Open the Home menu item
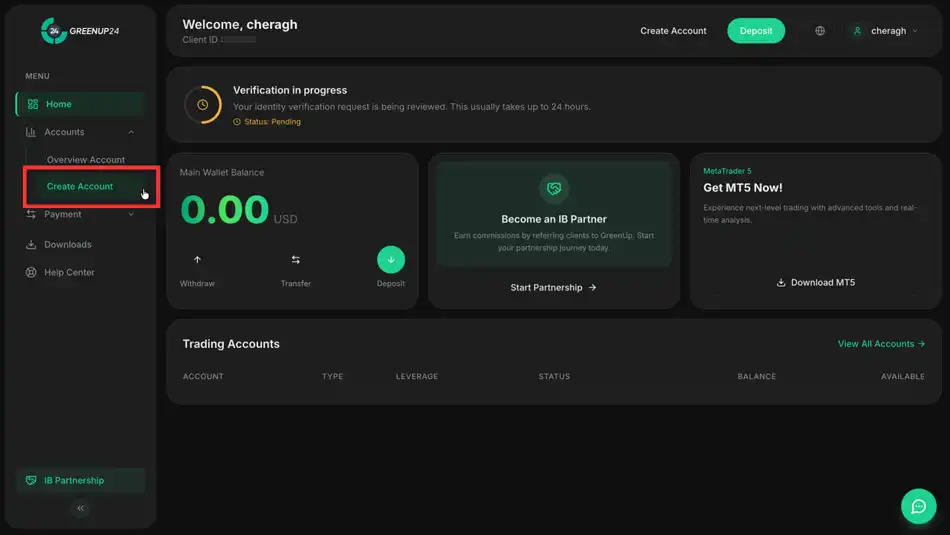This screenshot has height=535, width=950. coord(81,104)
